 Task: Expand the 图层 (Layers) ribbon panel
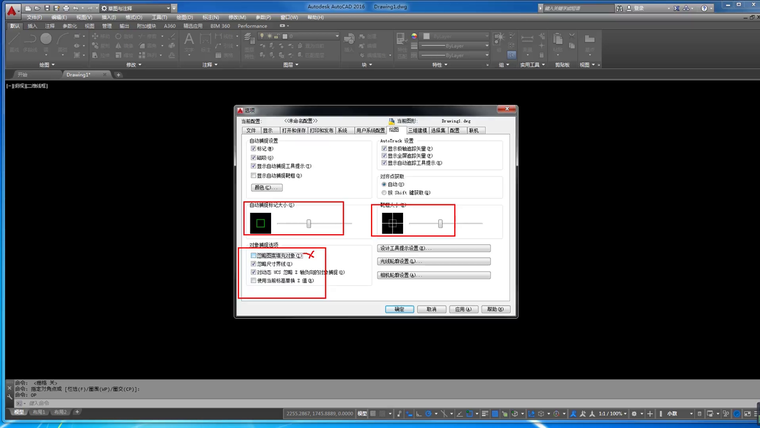288,64
